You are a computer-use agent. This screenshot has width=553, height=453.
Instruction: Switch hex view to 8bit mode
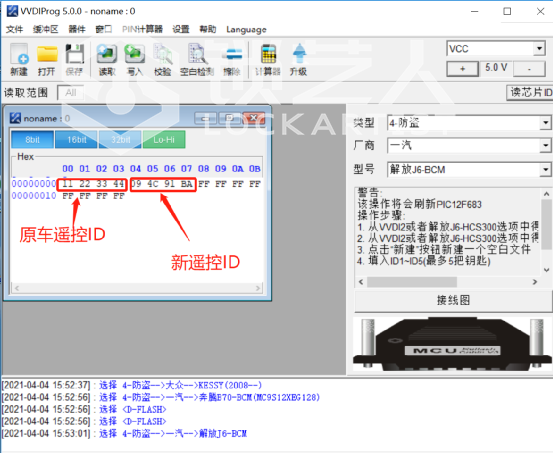(32, 140)
